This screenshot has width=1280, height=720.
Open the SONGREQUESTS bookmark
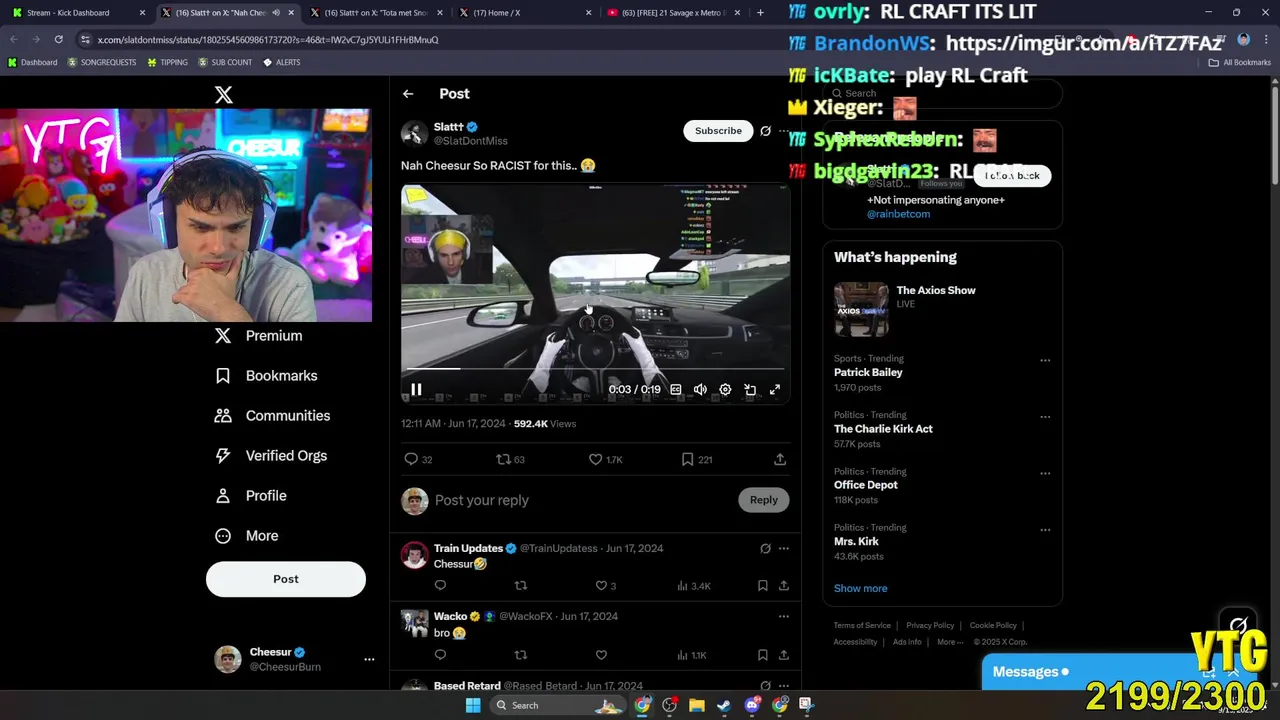tap(102, 62)
